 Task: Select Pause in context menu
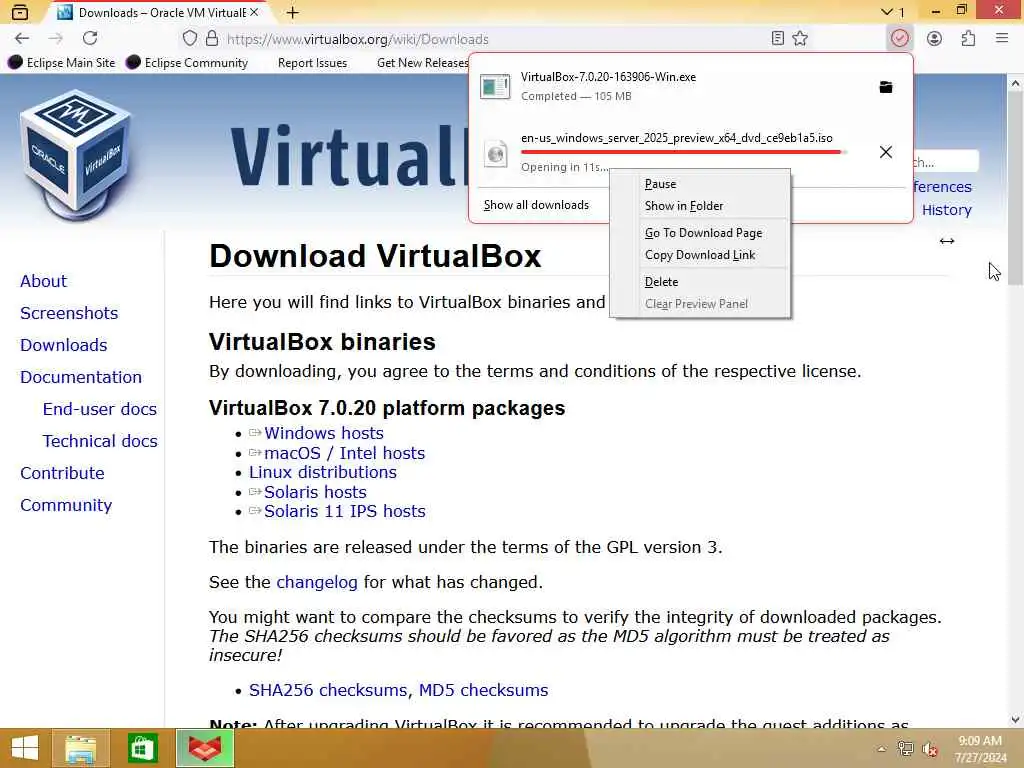click(x=660, y=184)
